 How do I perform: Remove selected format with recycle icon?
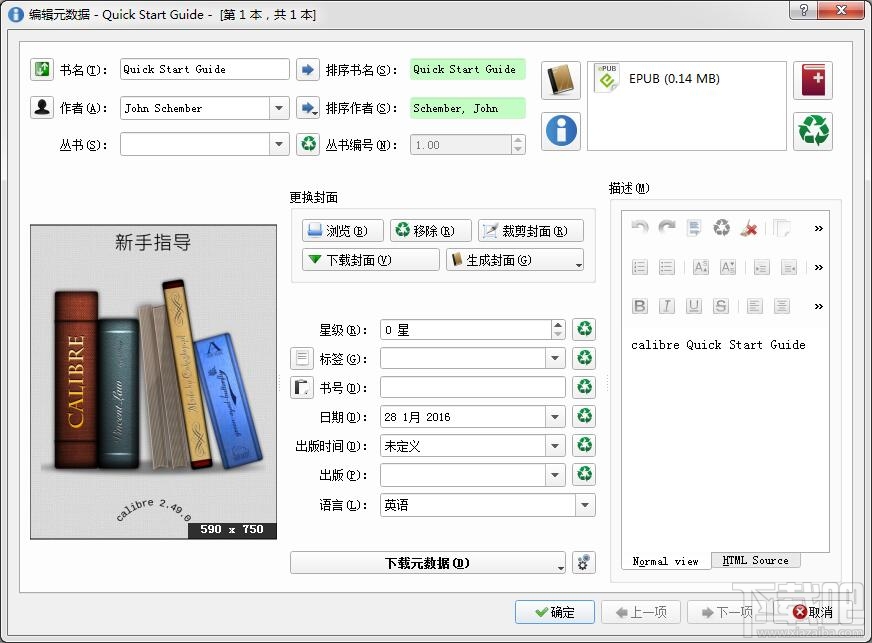coord(812,131)
